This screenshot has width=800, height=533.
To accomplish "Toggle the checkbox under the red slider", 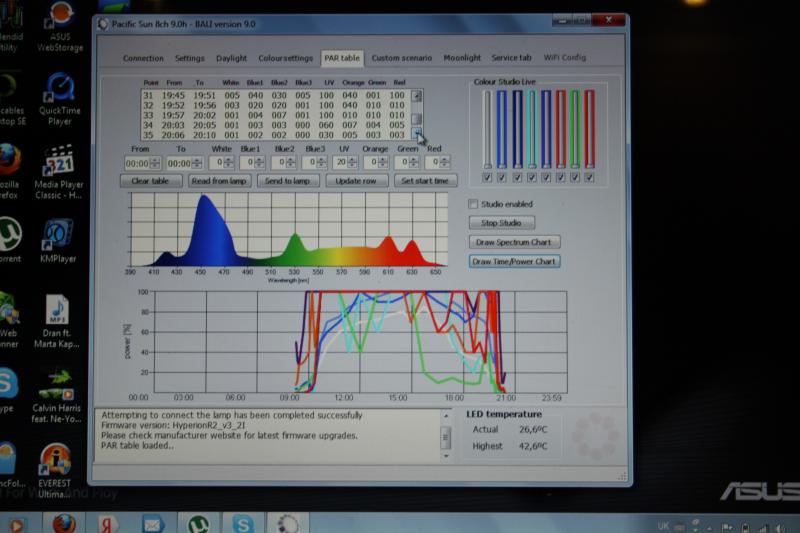I will (590, 178).
